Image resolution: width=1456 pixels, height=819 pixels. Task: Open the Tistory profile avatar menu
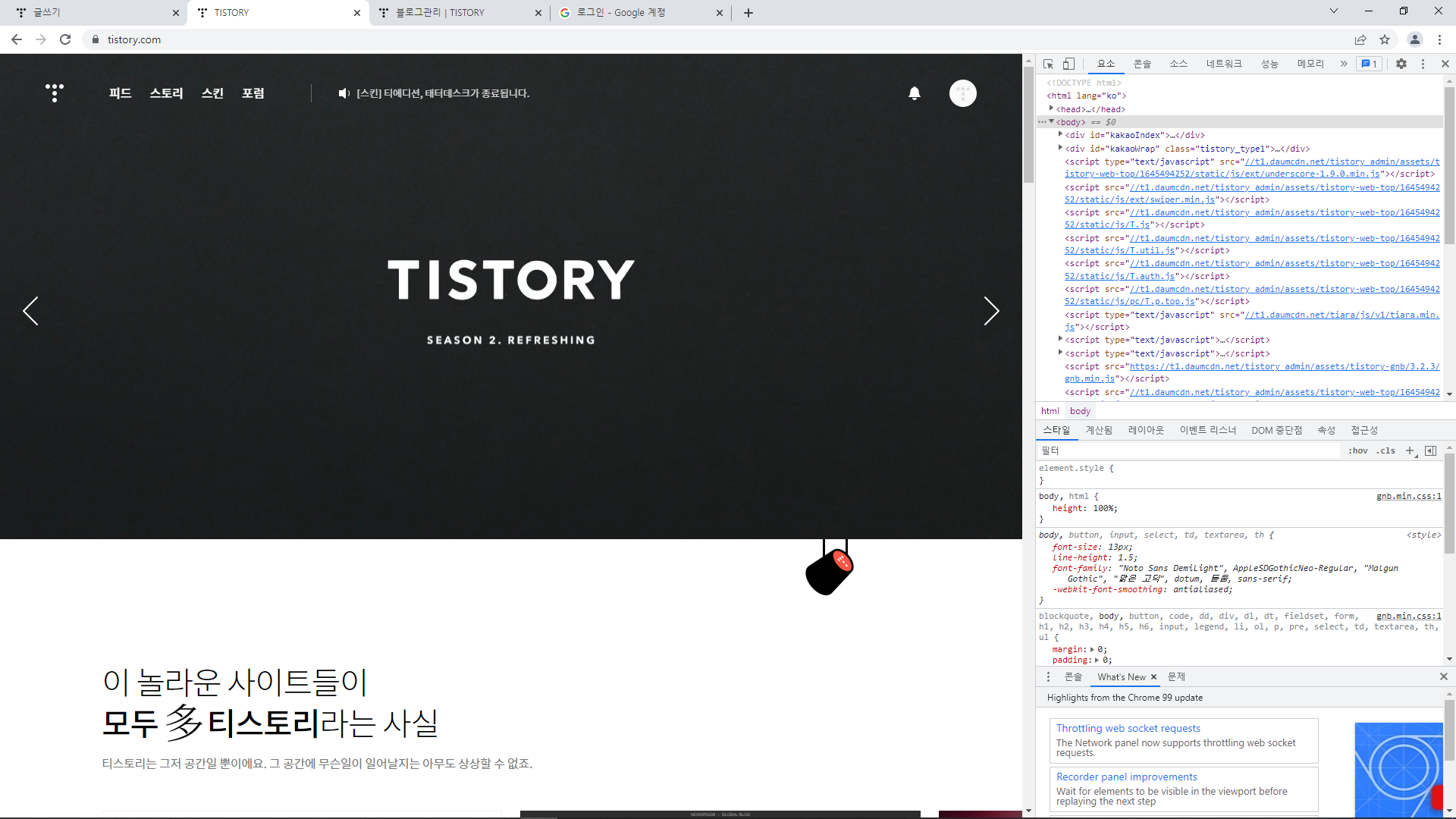[x=963, y=93]
